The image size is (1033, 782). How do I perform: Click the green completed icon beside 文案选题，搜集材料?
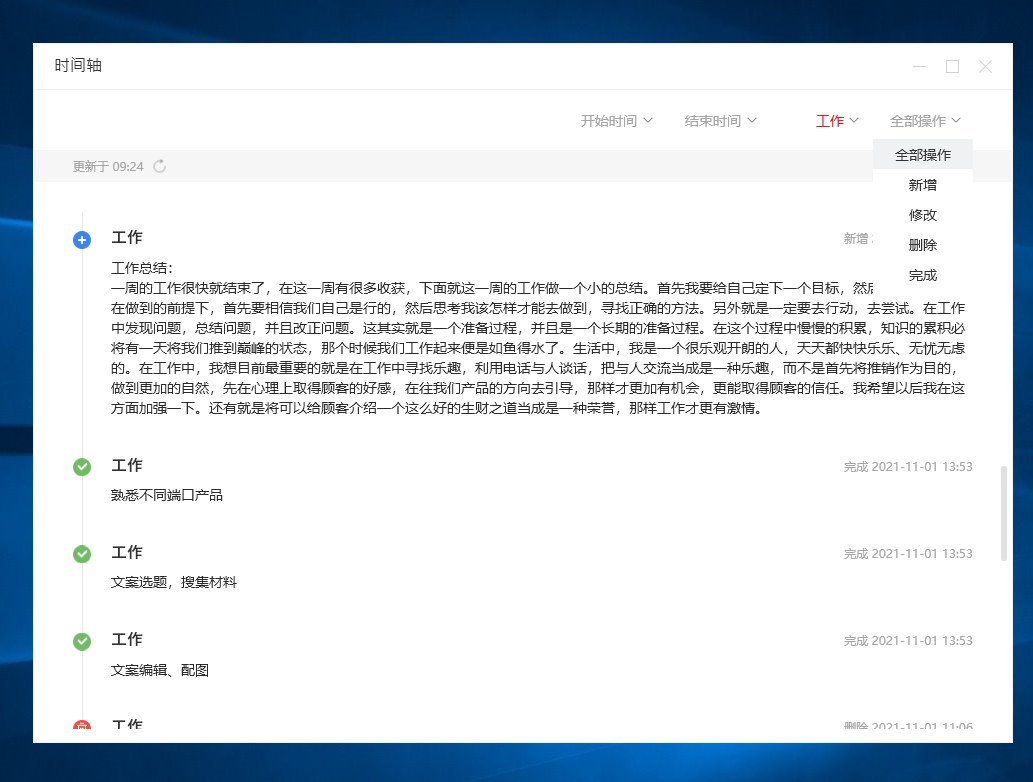(81, 553)
